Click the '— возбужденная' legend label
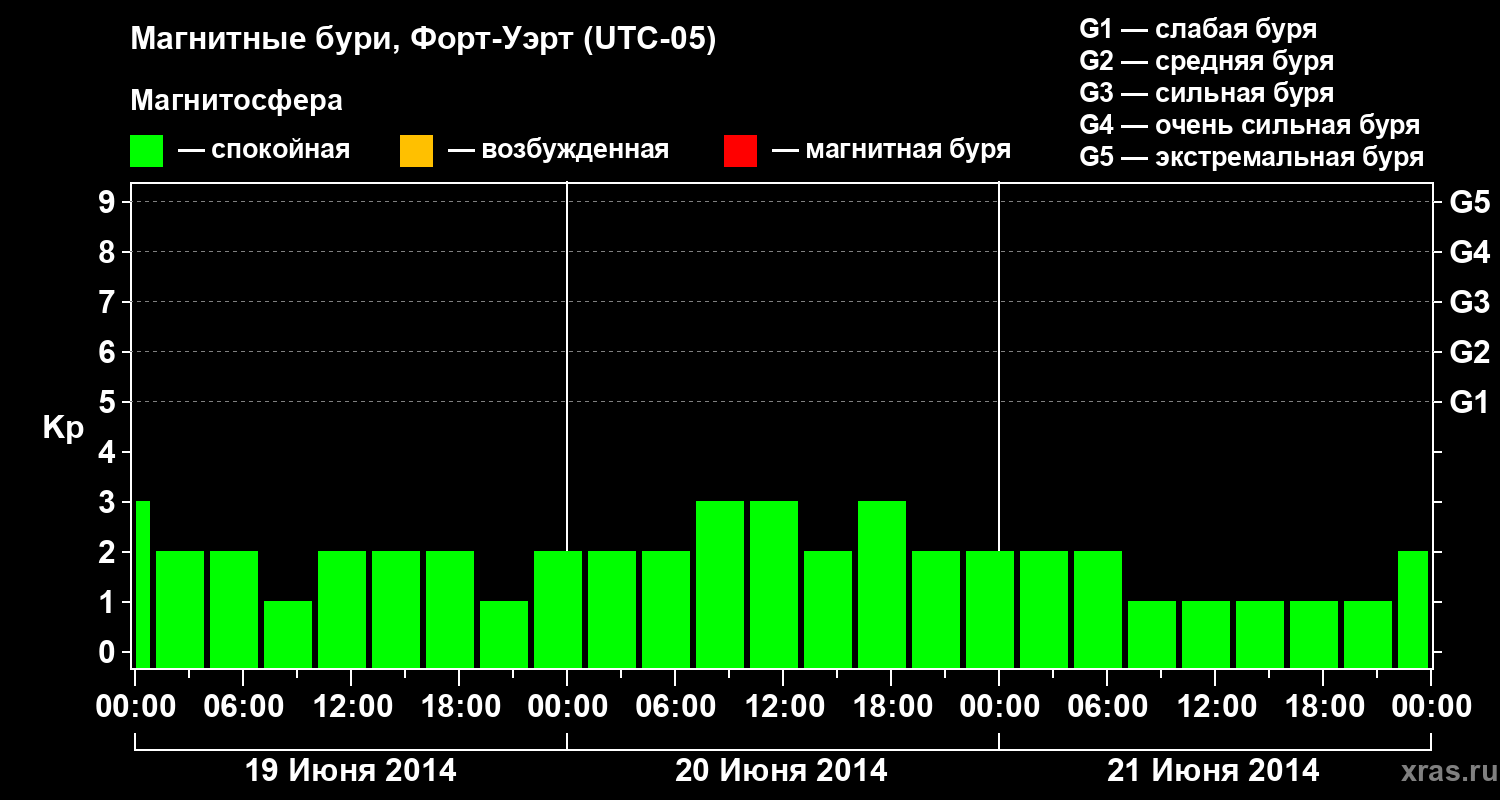Viewport: 1500px width, 800px height. click(x=558, y=150)
